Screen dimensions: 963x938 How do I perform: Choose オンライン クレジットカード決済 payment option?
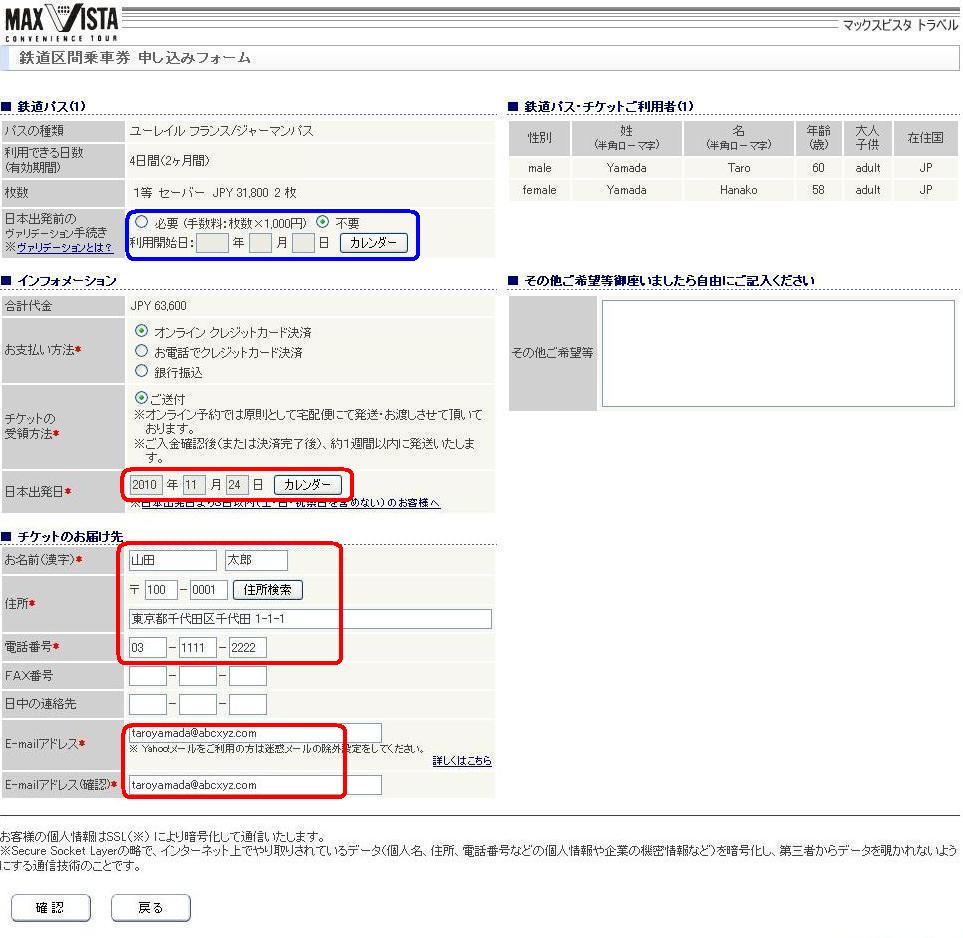coord(142,331)
